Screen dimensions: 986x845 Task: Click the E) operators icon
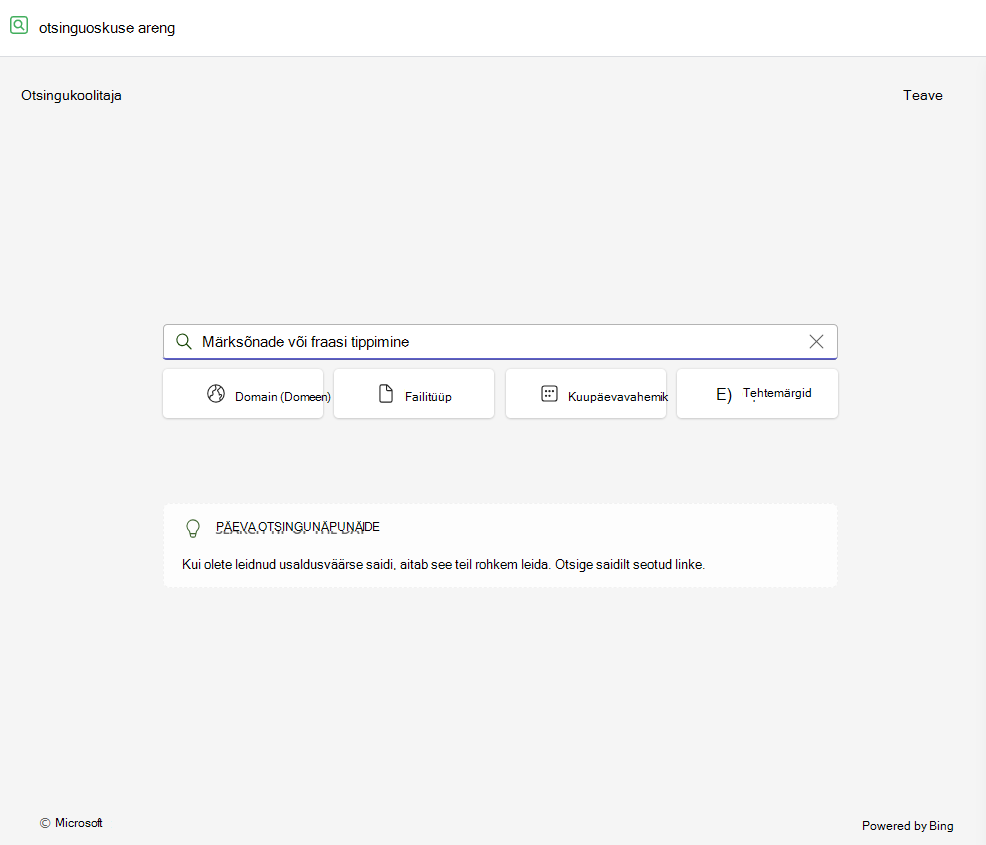click(x=724, y=394)
